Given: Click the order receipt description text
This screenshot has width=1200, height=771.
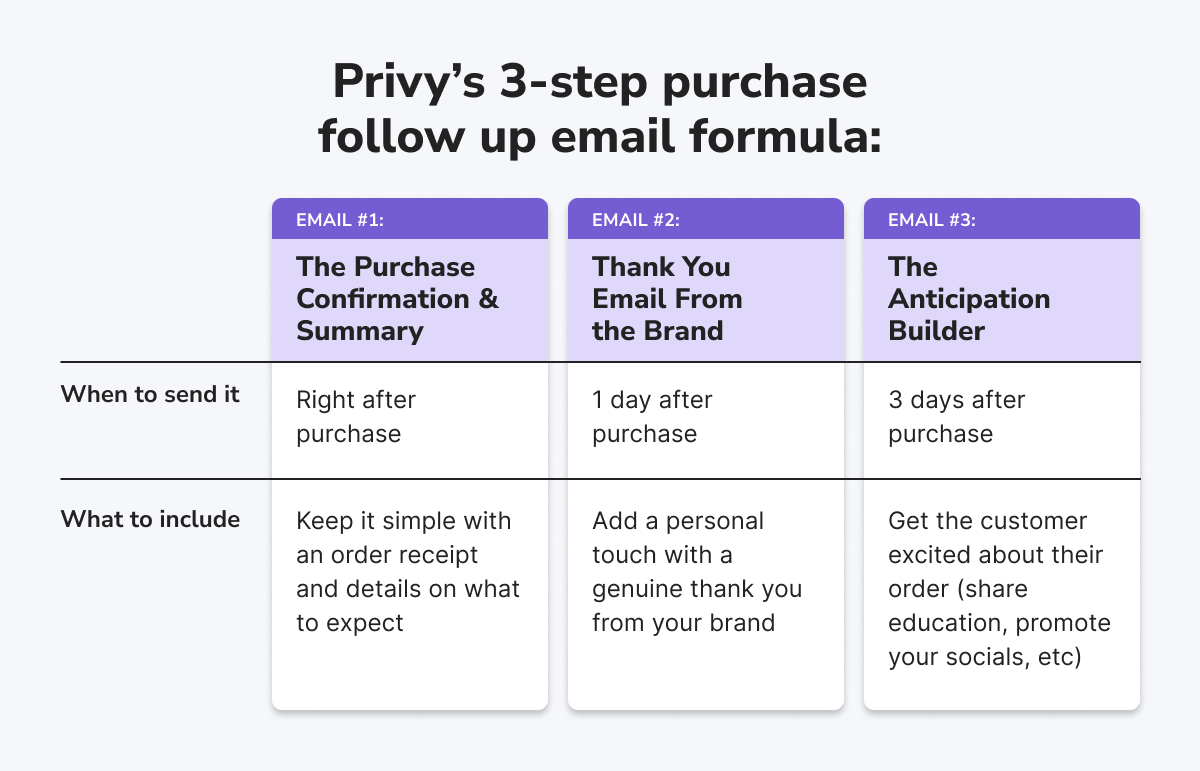Looking at the screenshot, I should (408, 572).
